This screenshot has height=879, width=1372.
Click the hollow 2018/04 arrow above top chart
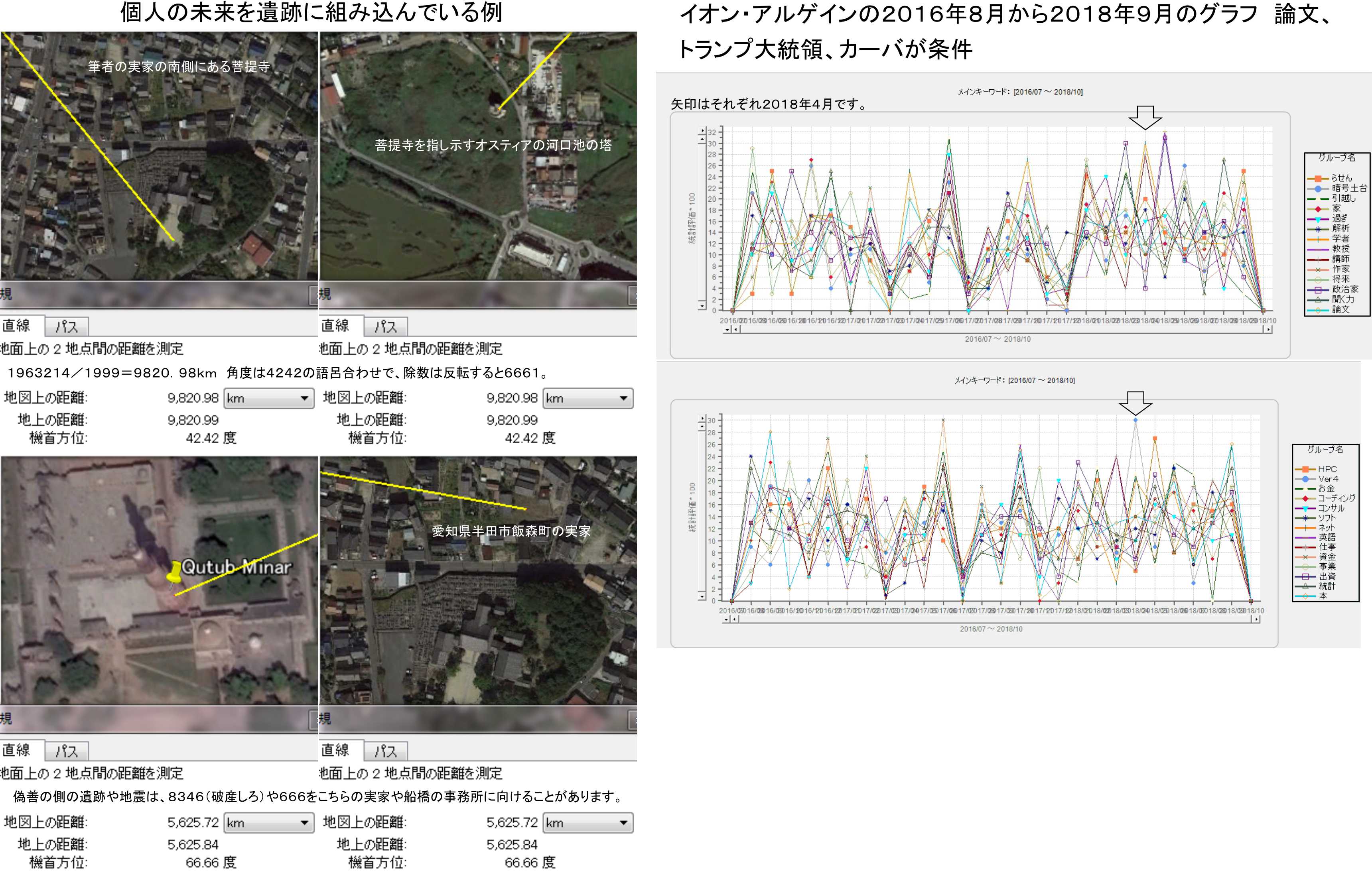[x=1145, y=117]
